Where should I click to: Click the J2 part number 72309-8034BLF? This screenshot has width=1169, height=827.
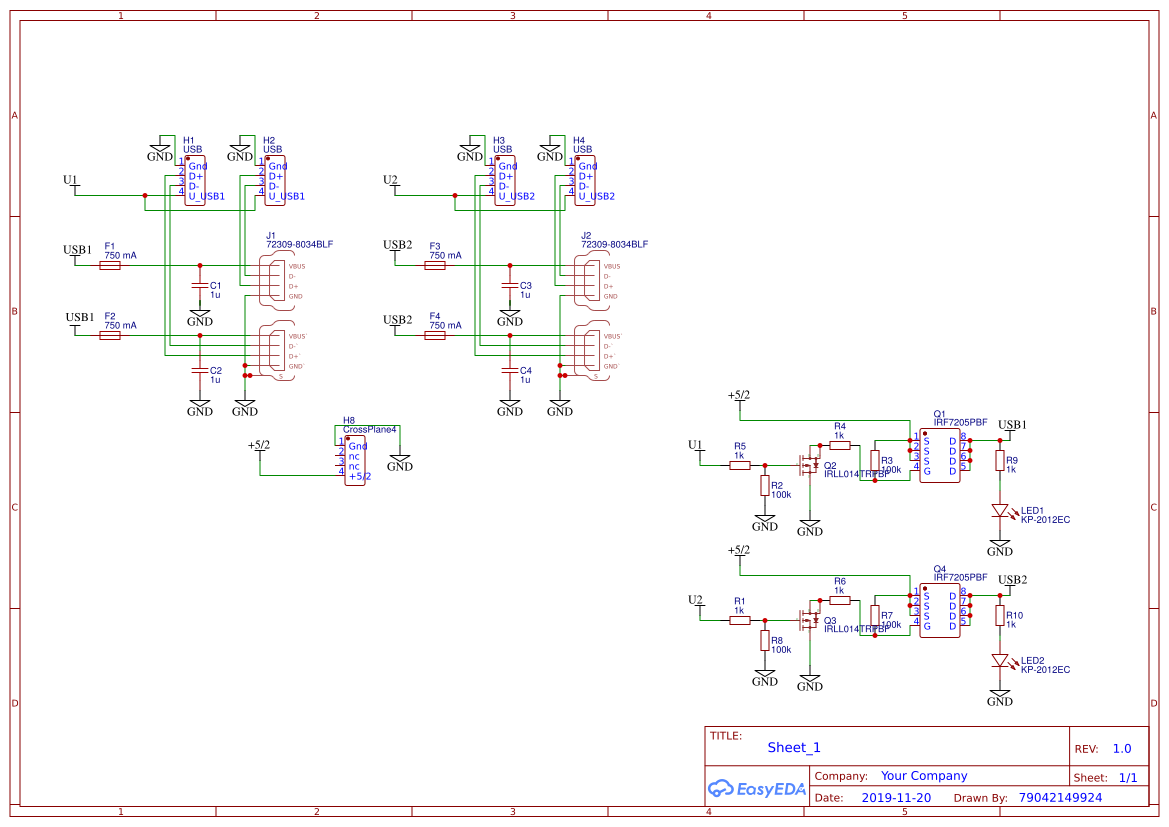614,245
